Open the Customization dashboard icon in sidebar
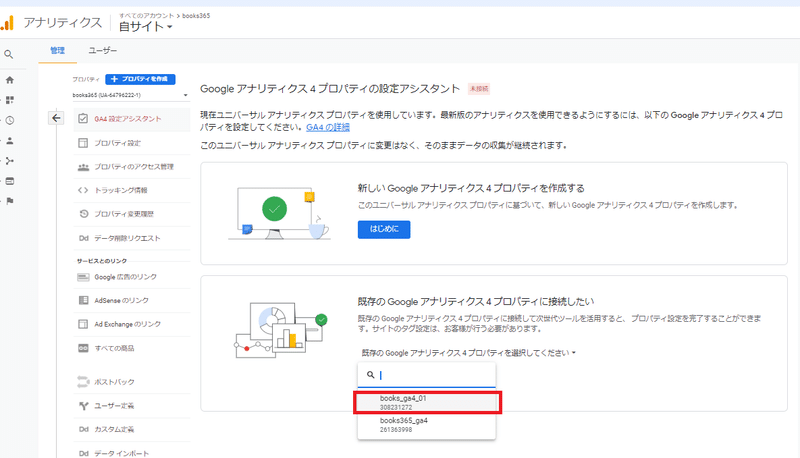The width and height of the screenshot is (800, 458). (9, 100)
